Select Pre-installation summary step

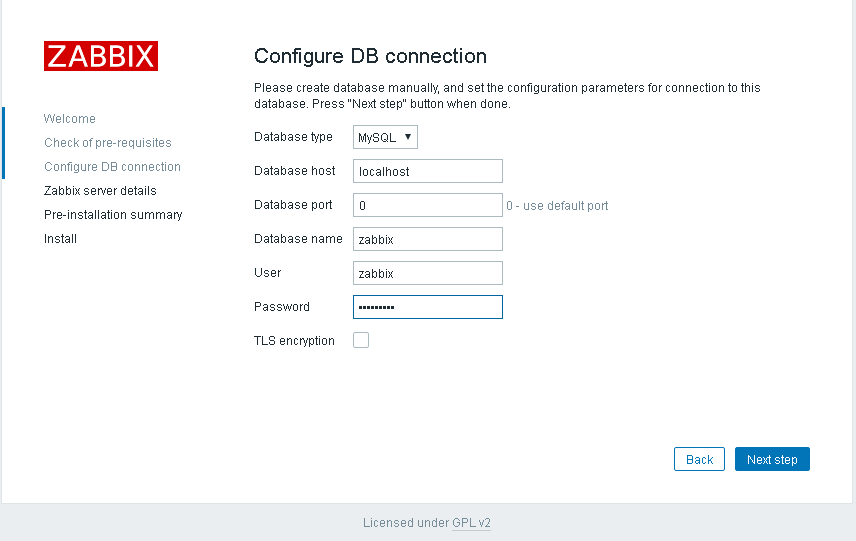coord(113,215)
